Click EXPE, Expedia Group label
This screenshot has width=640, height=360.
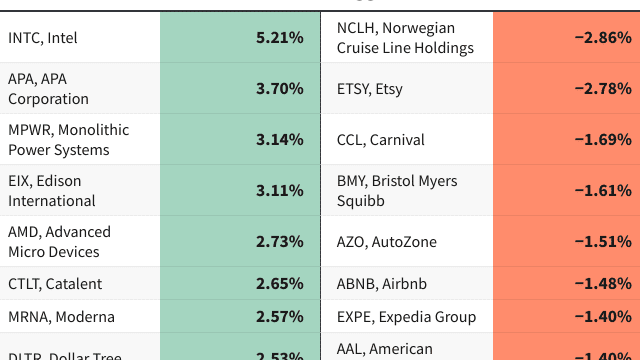tap(407, 317)
